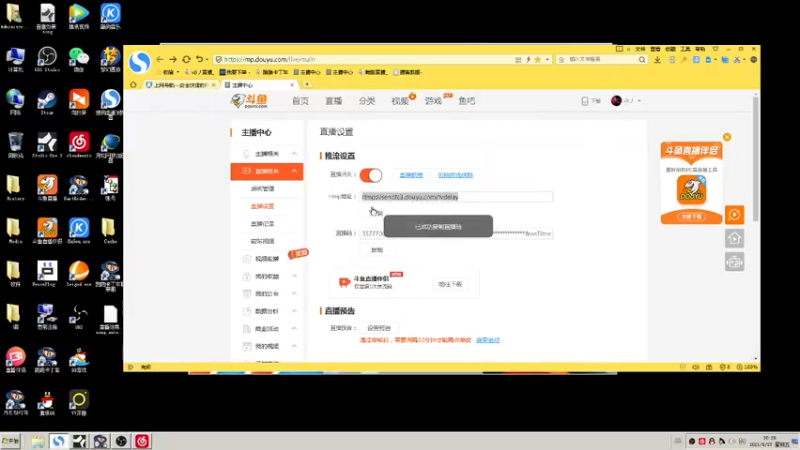
Task: Open the 游戏 nav item
Action: [x=433, y=101]
